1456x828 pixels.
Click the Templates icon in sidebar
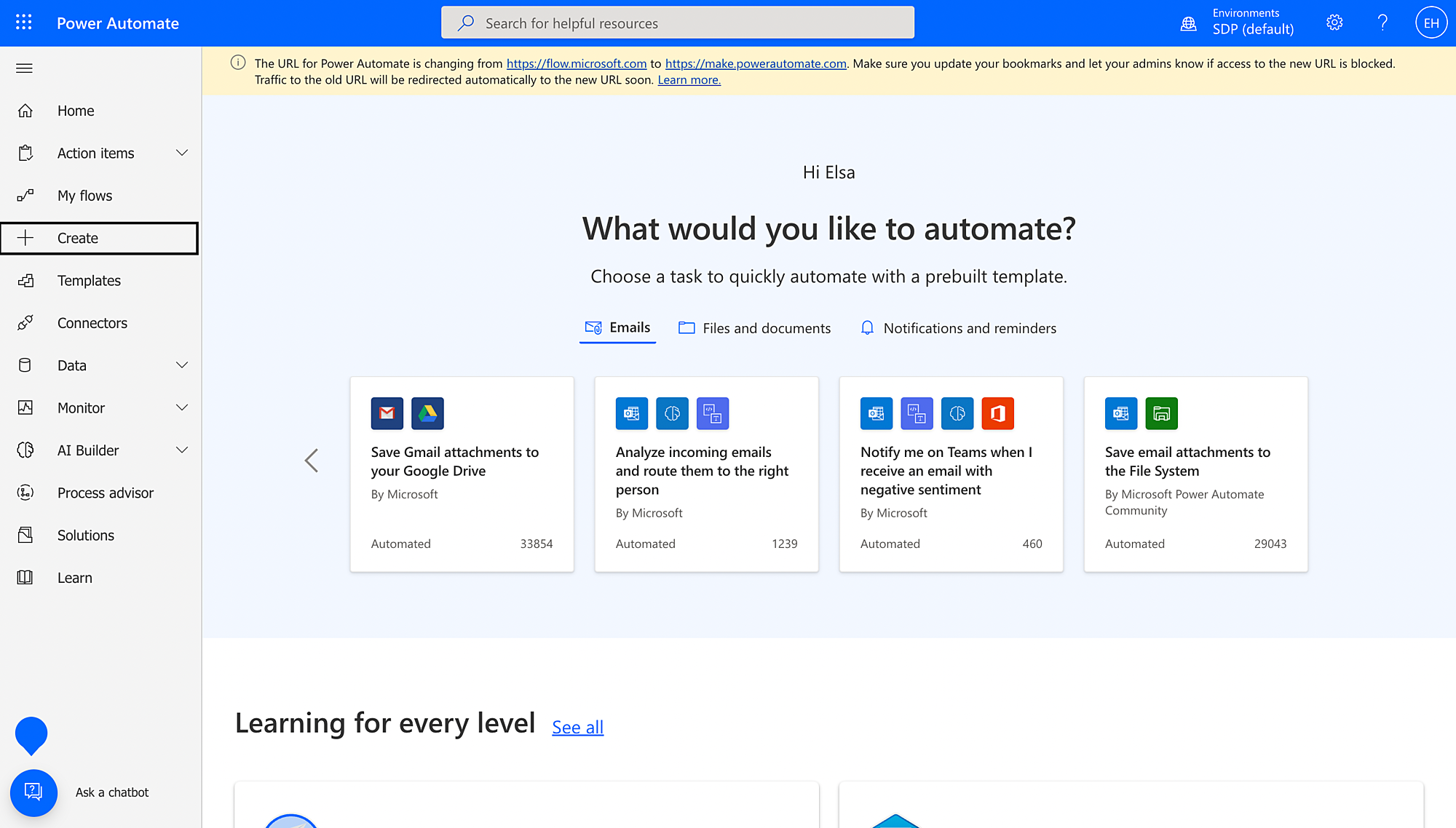coord(25,280)
